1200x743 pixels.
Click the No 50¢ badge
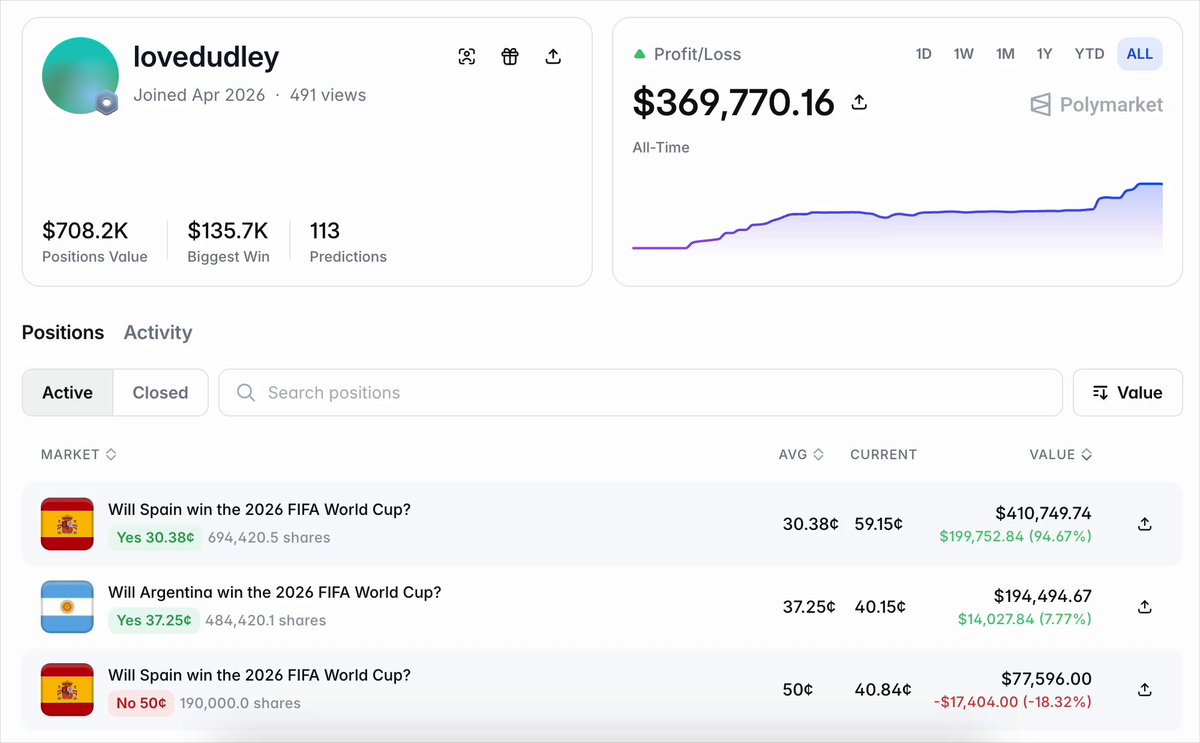141,703
